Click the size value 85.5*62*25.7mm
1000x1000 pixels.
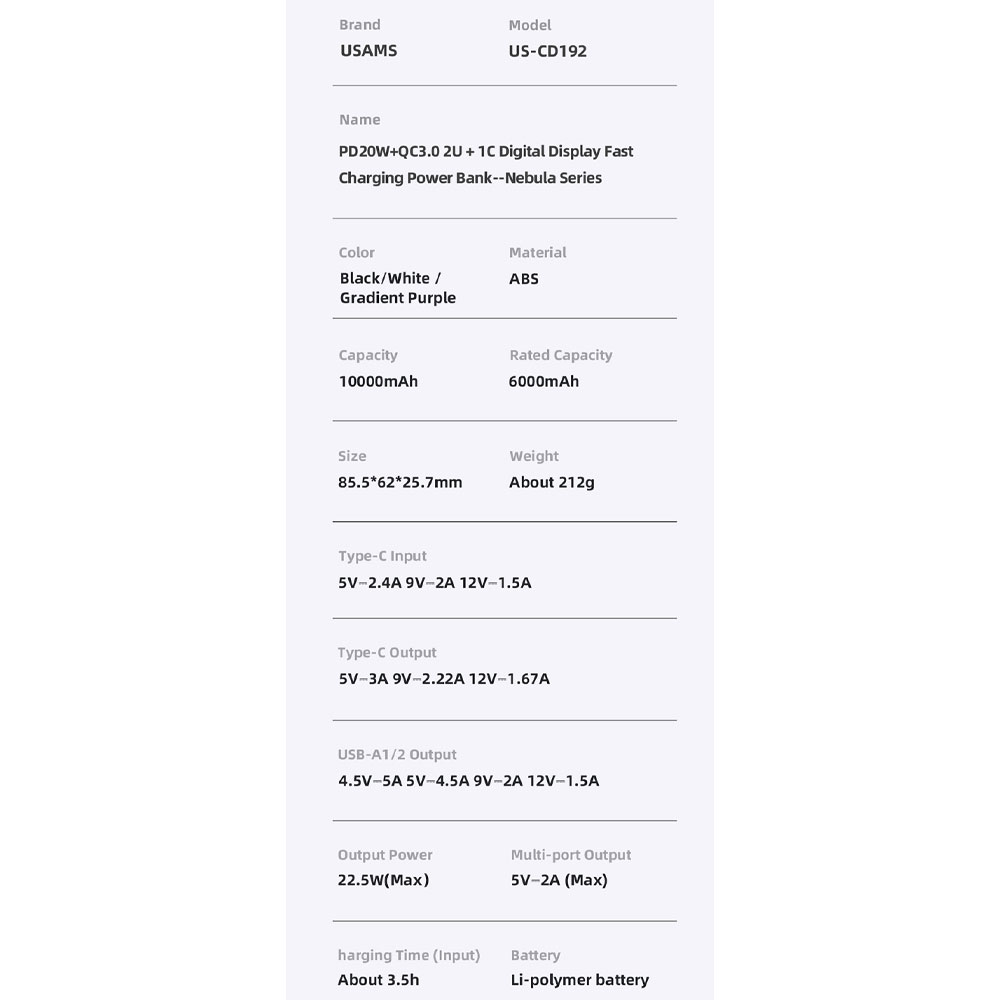pyautogui.click(x=400, y=482)
